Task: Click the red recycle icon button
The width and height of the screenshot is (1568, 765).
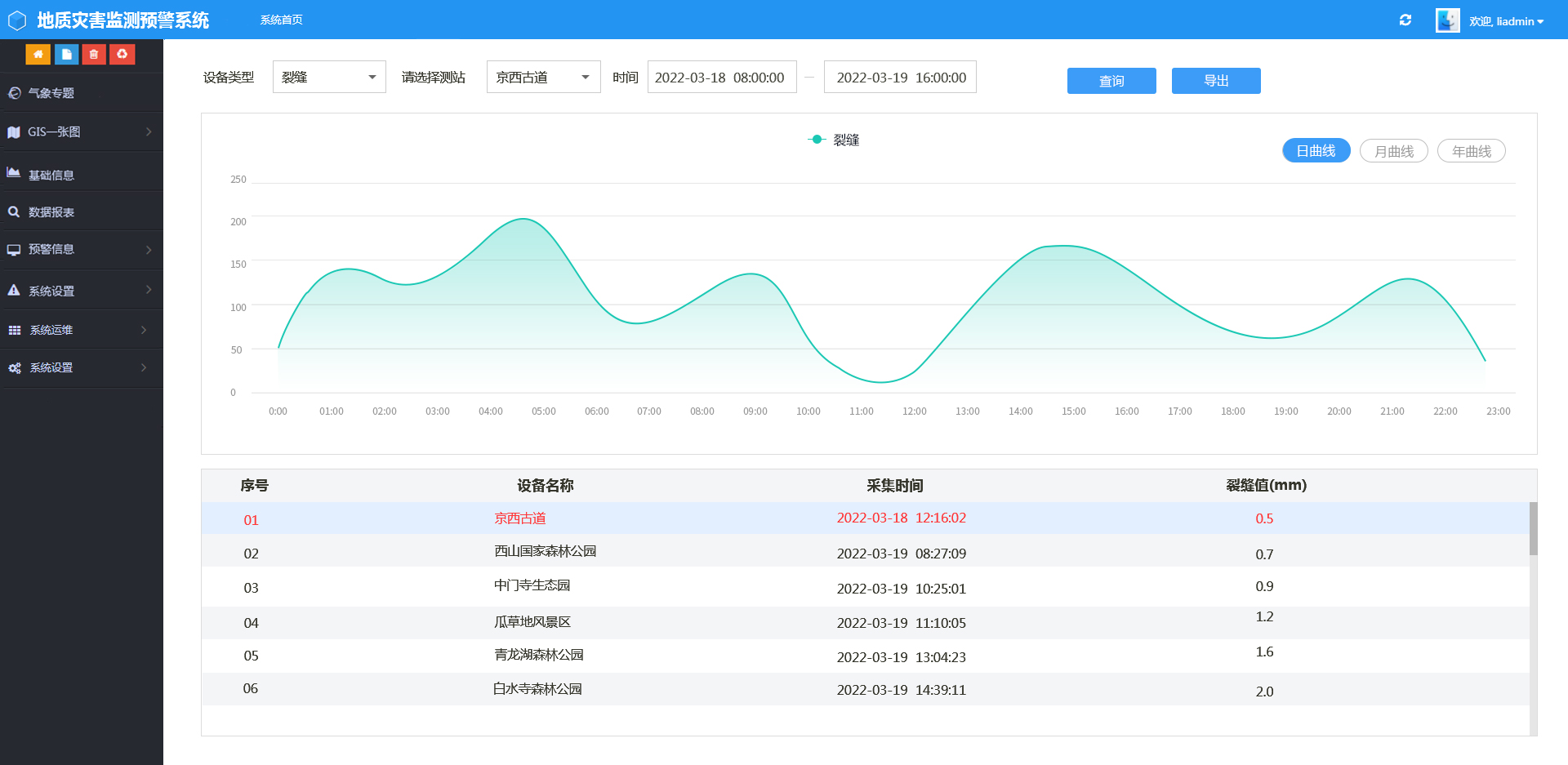Action: point(122,54)
